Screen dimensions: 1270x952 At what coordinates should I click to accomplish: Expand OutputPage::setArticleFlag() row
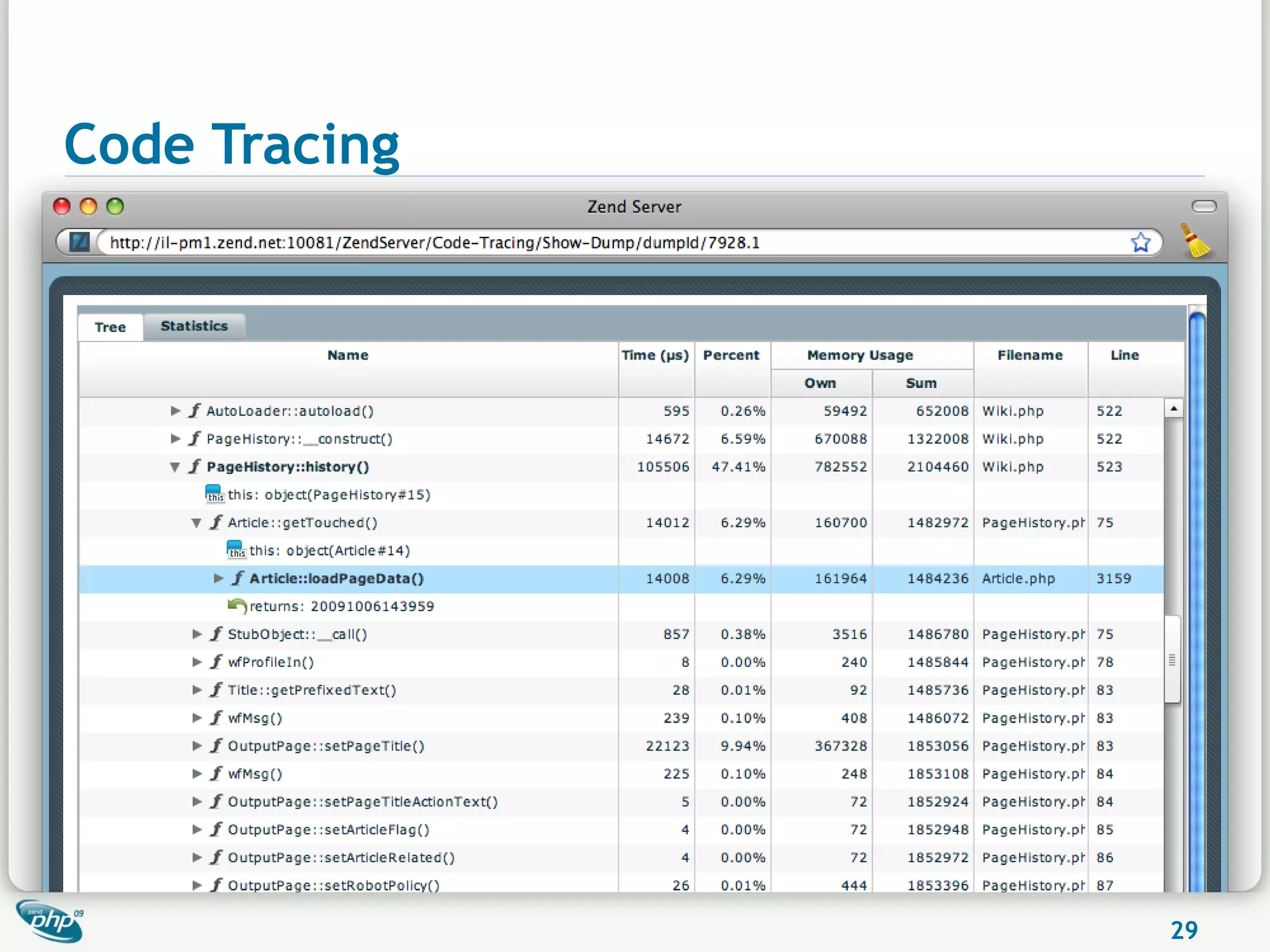197,829
